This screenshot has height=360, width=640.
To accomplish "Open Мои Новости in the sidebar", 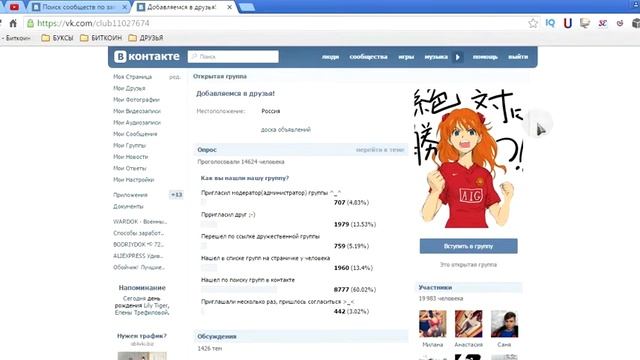I will (x=131, y=157).
